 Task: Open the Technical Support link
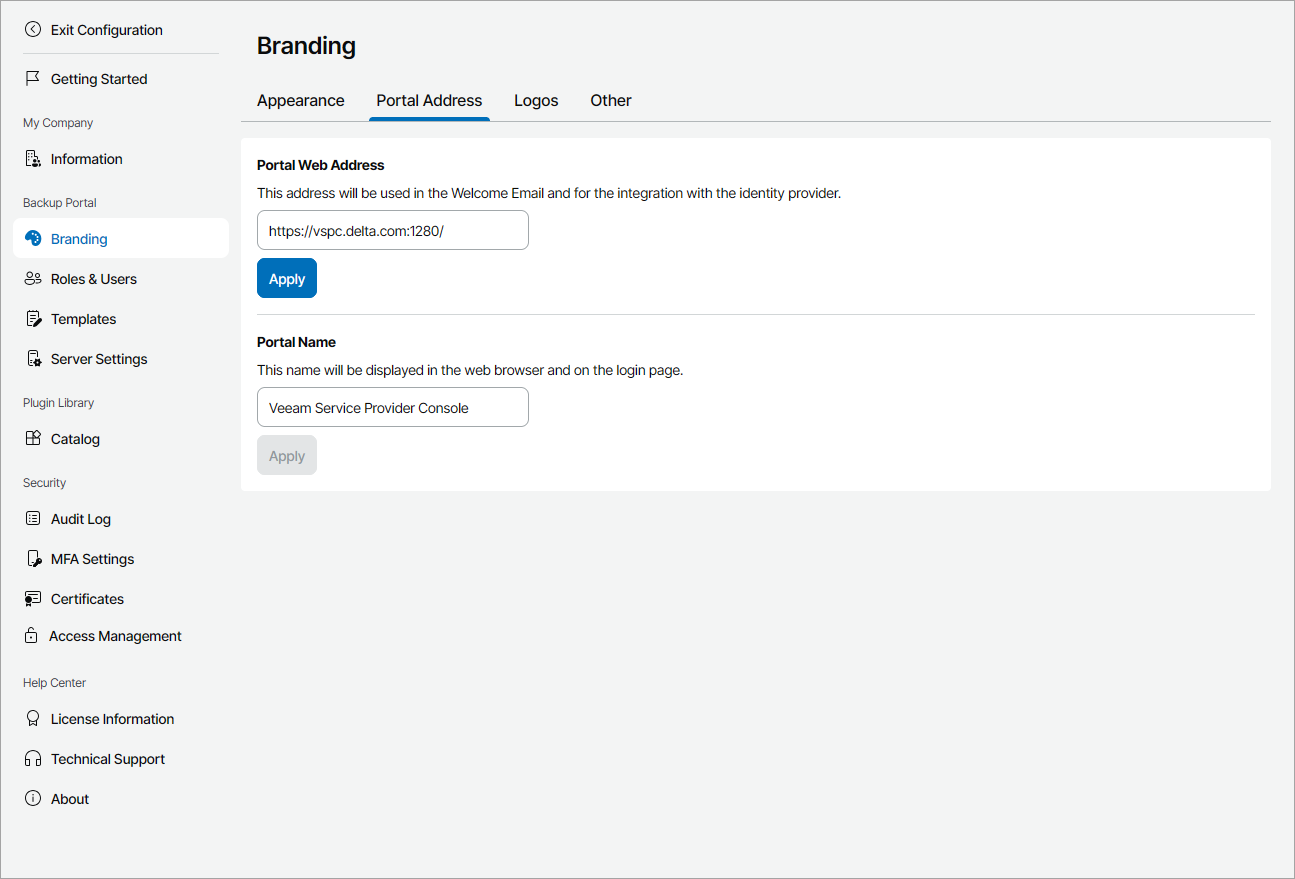pyautogui.click(x=108, y=759)
